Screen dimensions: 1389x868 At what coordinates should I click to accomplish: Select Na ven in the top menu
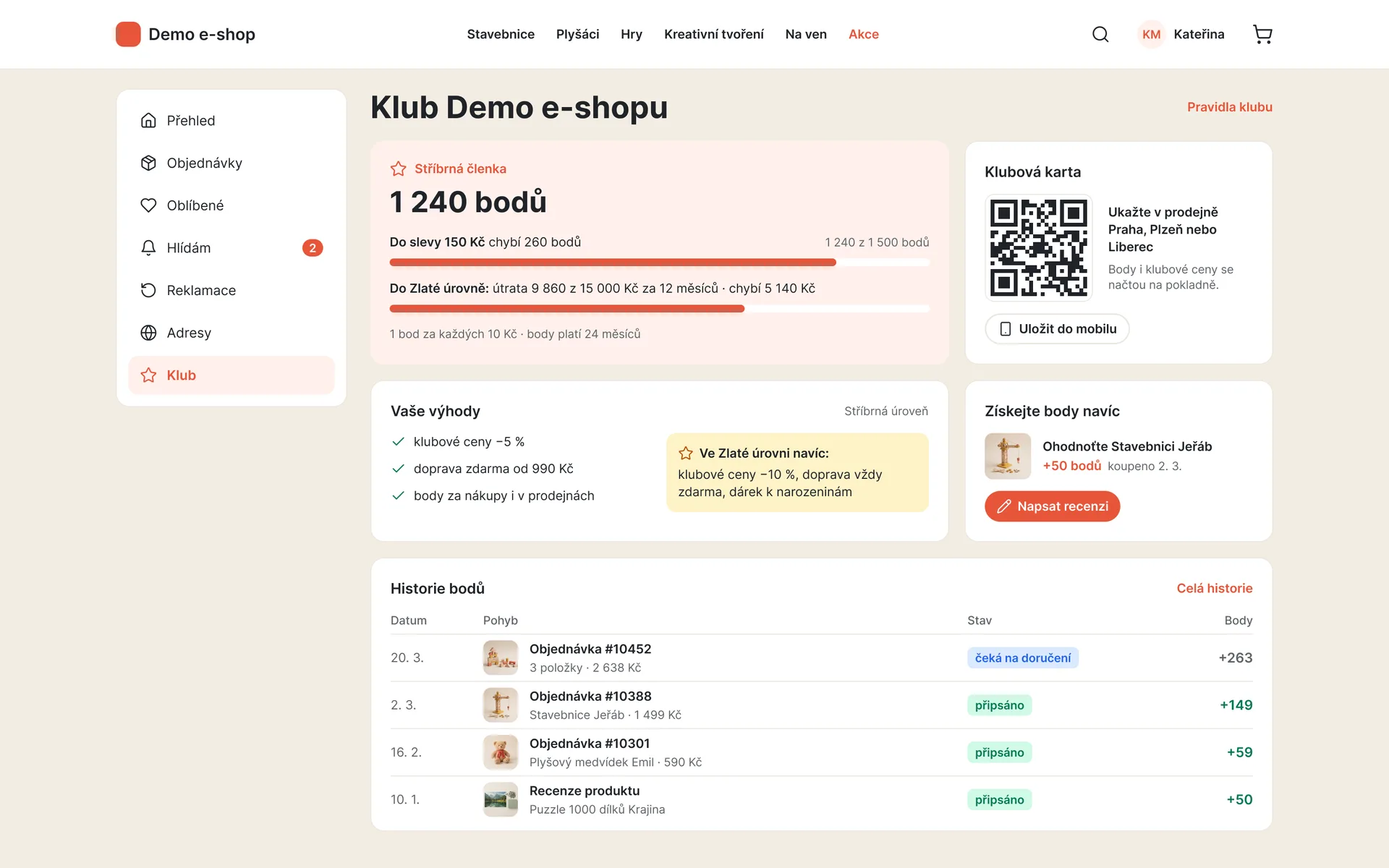point(806,34)
